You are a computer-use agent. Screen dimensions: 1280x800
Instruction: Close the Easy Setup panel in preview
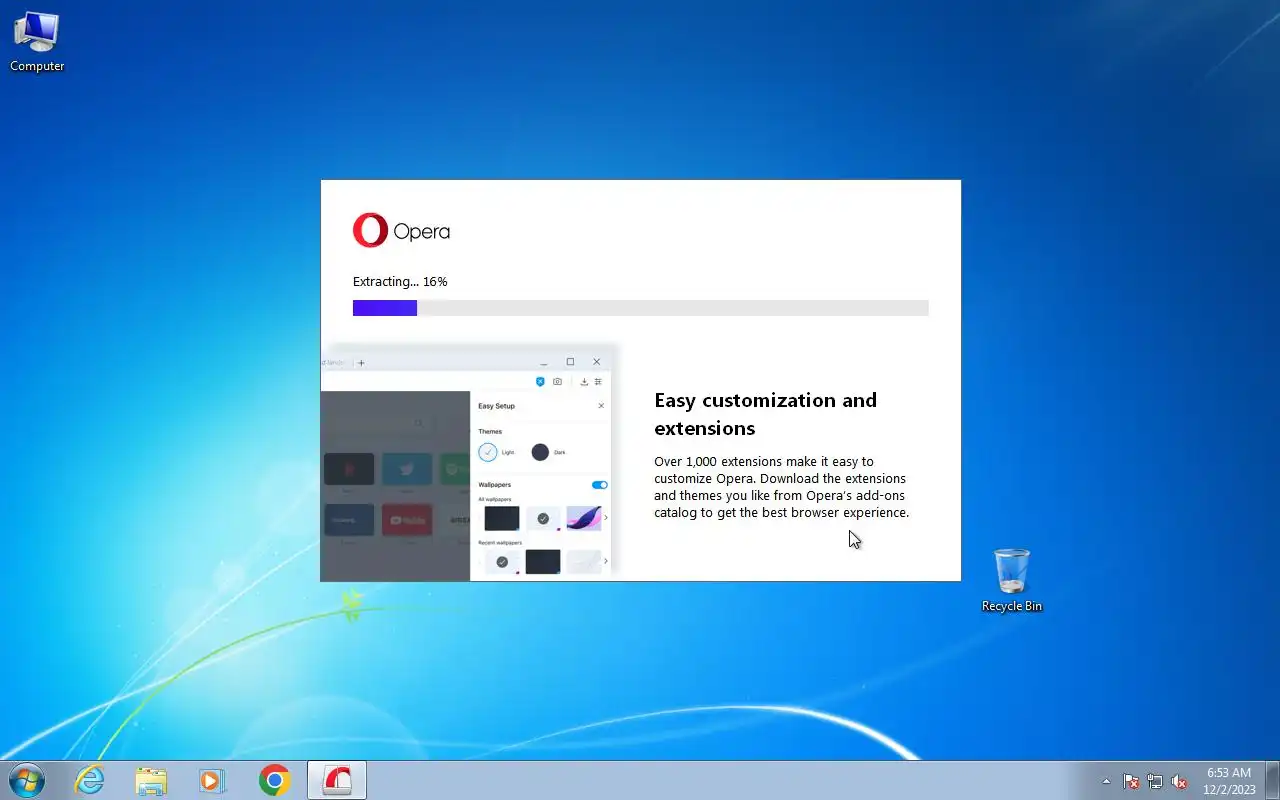pos(601,406)
